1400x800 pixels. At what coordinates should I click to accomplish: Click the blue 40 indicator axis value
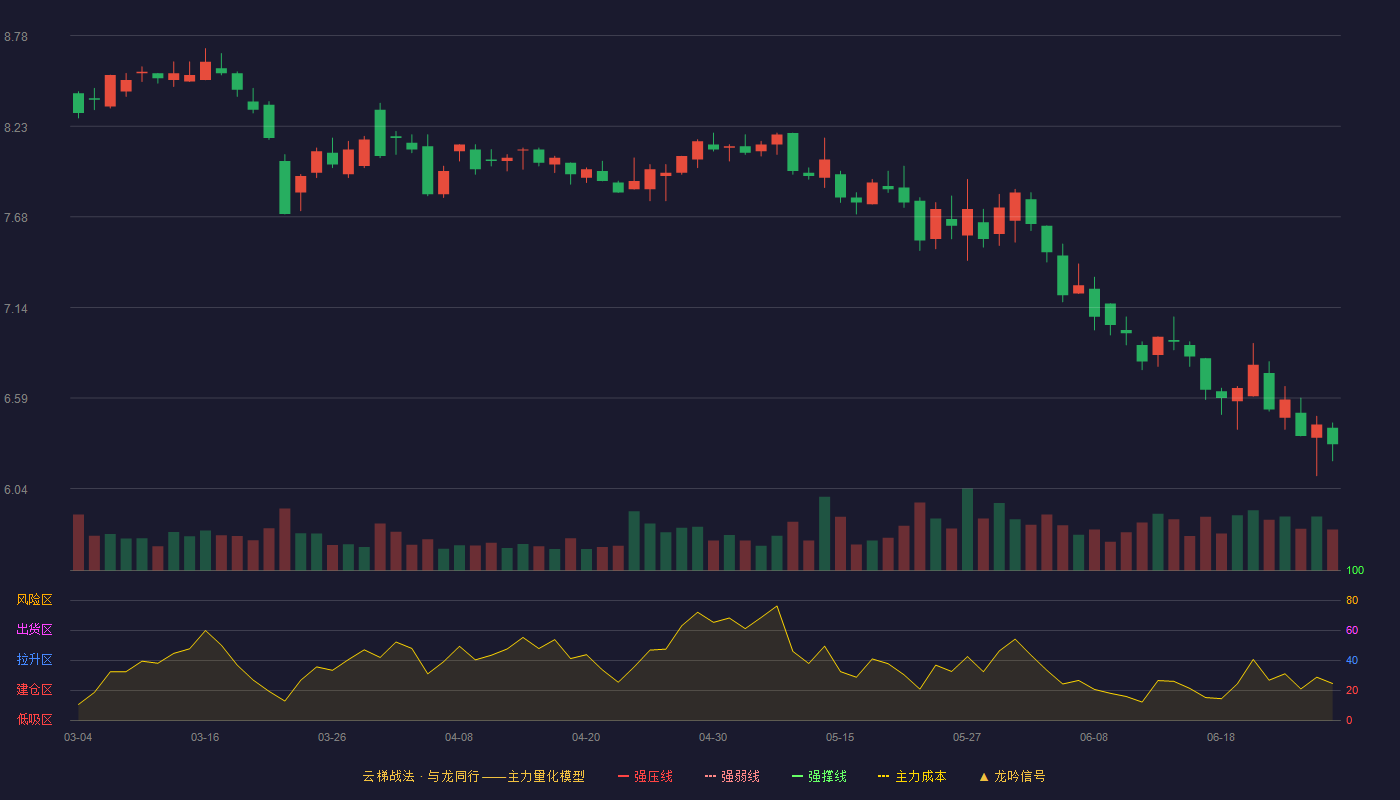(x=1352, y=661)
